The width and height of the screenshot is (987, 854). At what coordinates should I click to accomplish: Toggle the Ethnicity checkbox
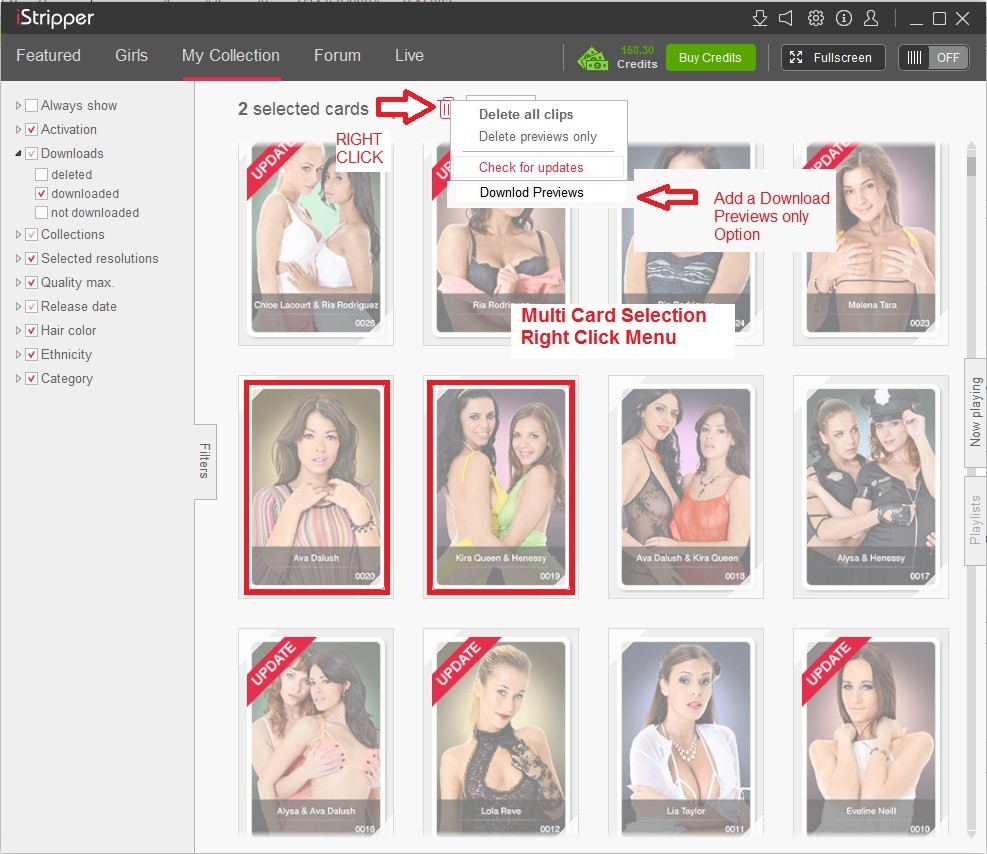[31, 354]
